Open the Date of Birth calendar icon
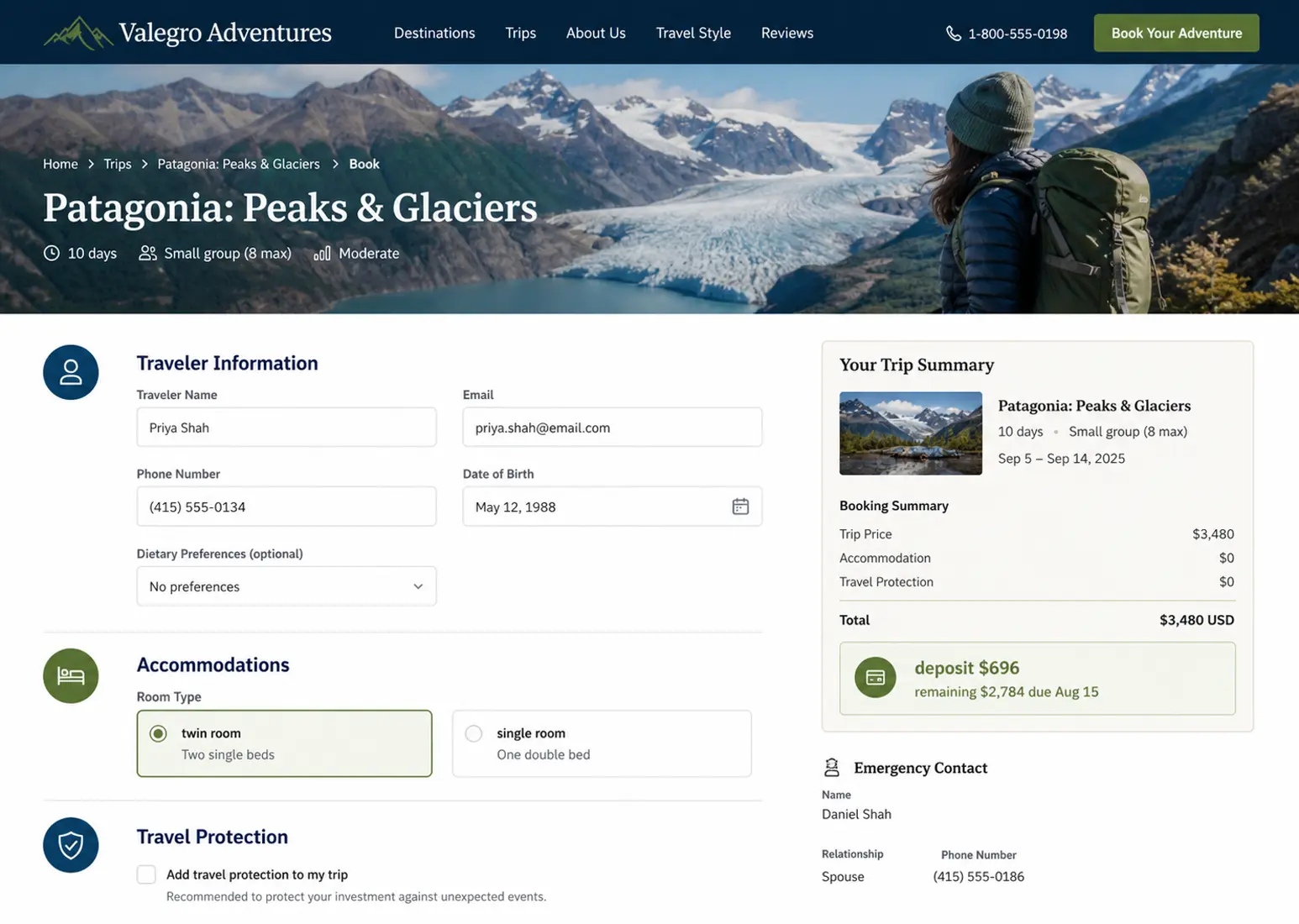 (740, 507)
